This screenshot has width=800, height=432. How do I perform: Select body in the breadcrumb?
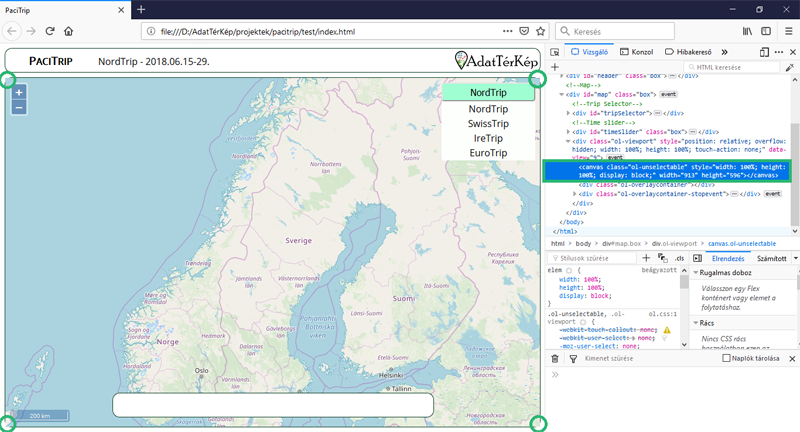tap(583, 244)
